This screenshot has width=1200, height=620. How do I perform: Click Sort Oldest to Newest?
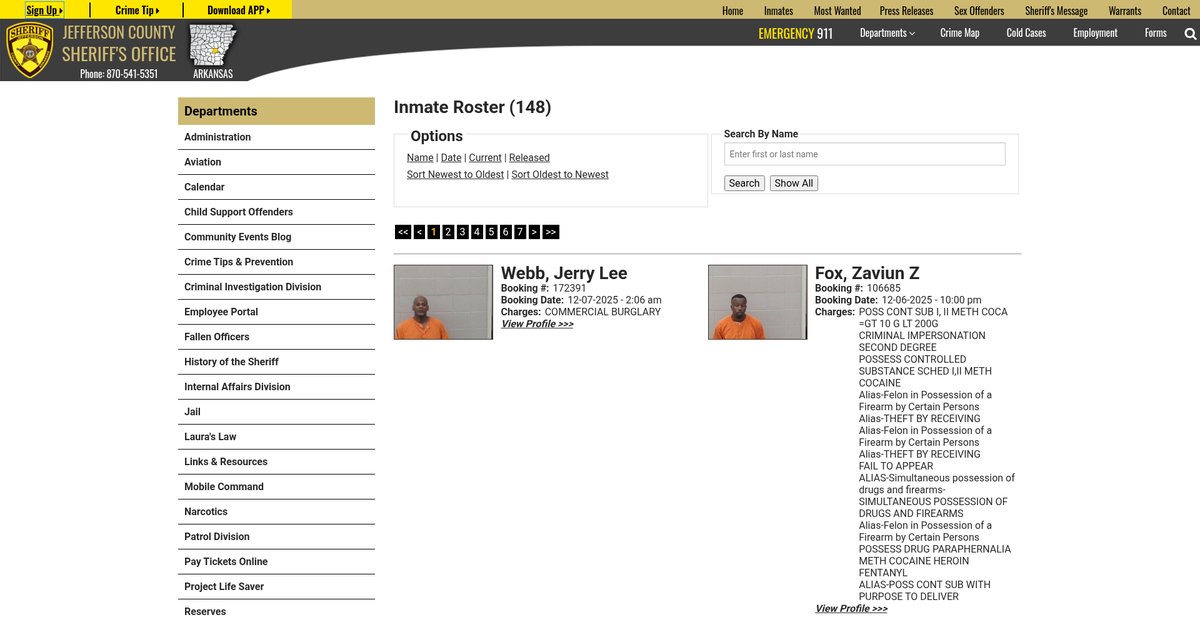(560, 175)
